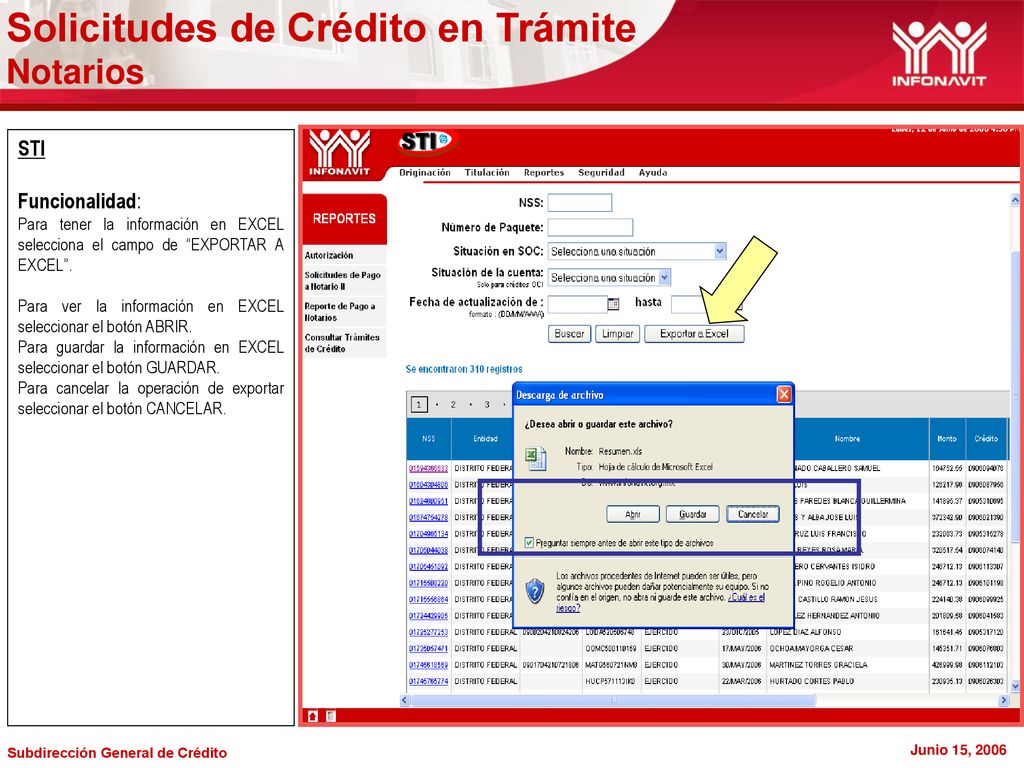Select Reporte de Pago a Notarios
The height and width of the screenshot is (768, 1024).
click(x=340, y=312)
